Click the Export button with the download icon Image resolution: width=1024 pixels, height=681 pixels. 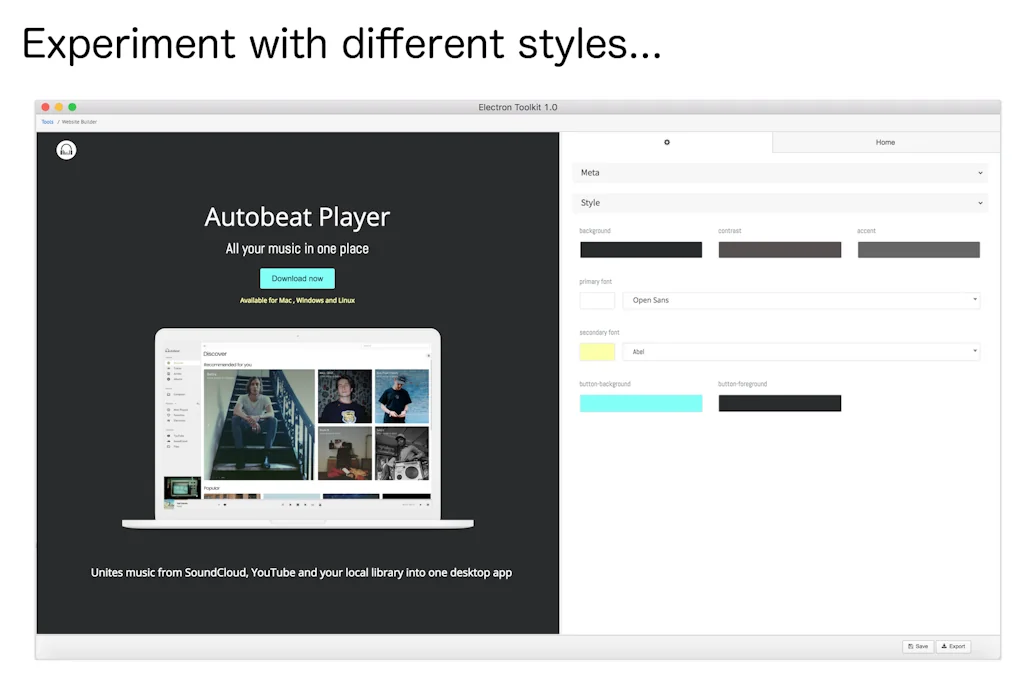pos(952,646)
